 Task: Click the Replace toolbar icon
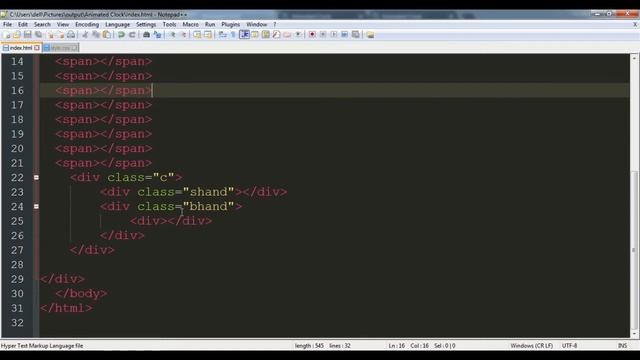coord(157,35)
